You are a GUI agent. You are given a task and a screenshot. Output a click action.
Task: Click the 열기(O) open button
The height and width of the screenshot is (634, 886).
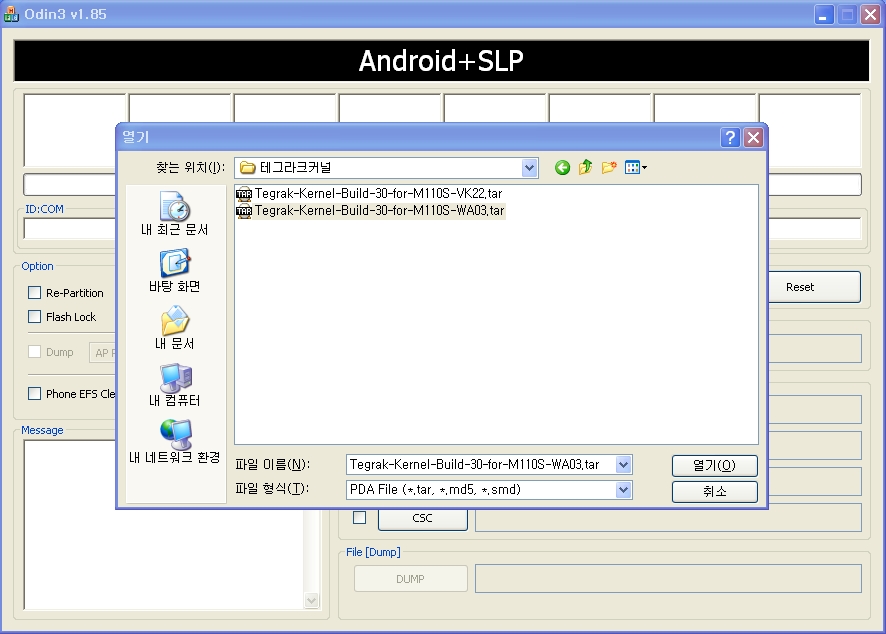(x=714, y=466)
